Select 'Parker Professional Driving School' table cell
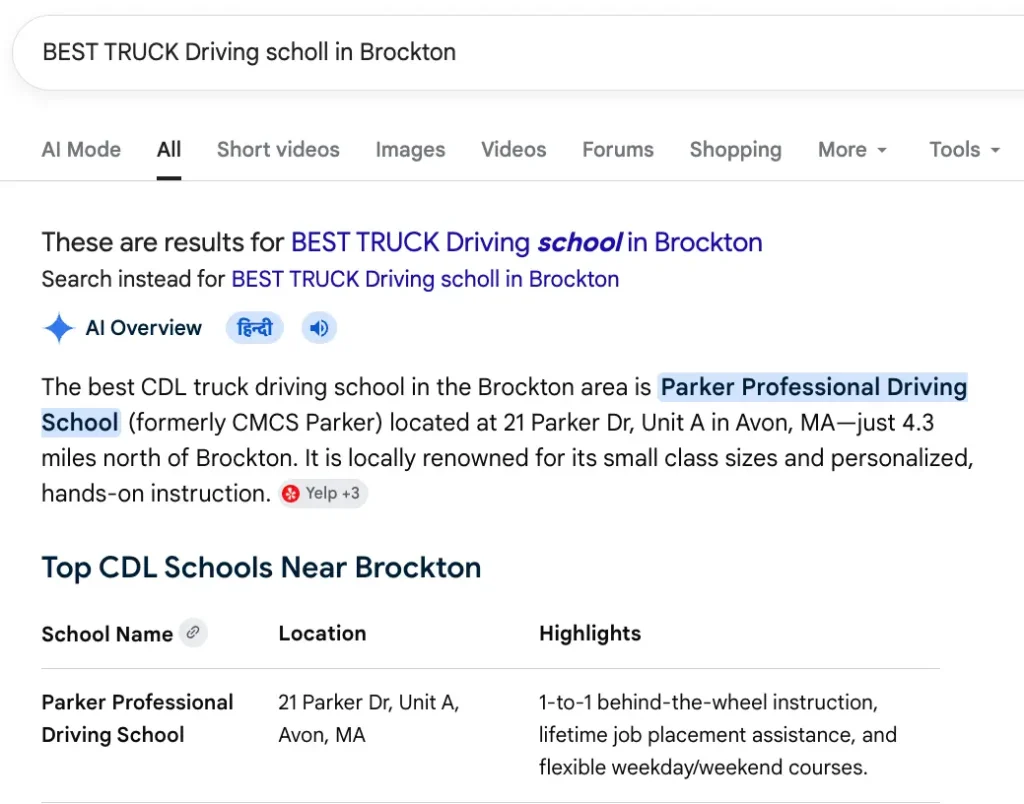 [x=137, y=718]
